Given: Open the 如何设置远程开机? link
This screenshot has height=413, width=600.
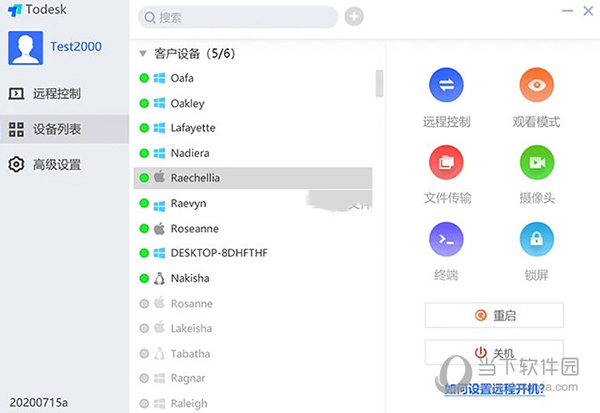Looking at the screenshot, I should [494, 389].
